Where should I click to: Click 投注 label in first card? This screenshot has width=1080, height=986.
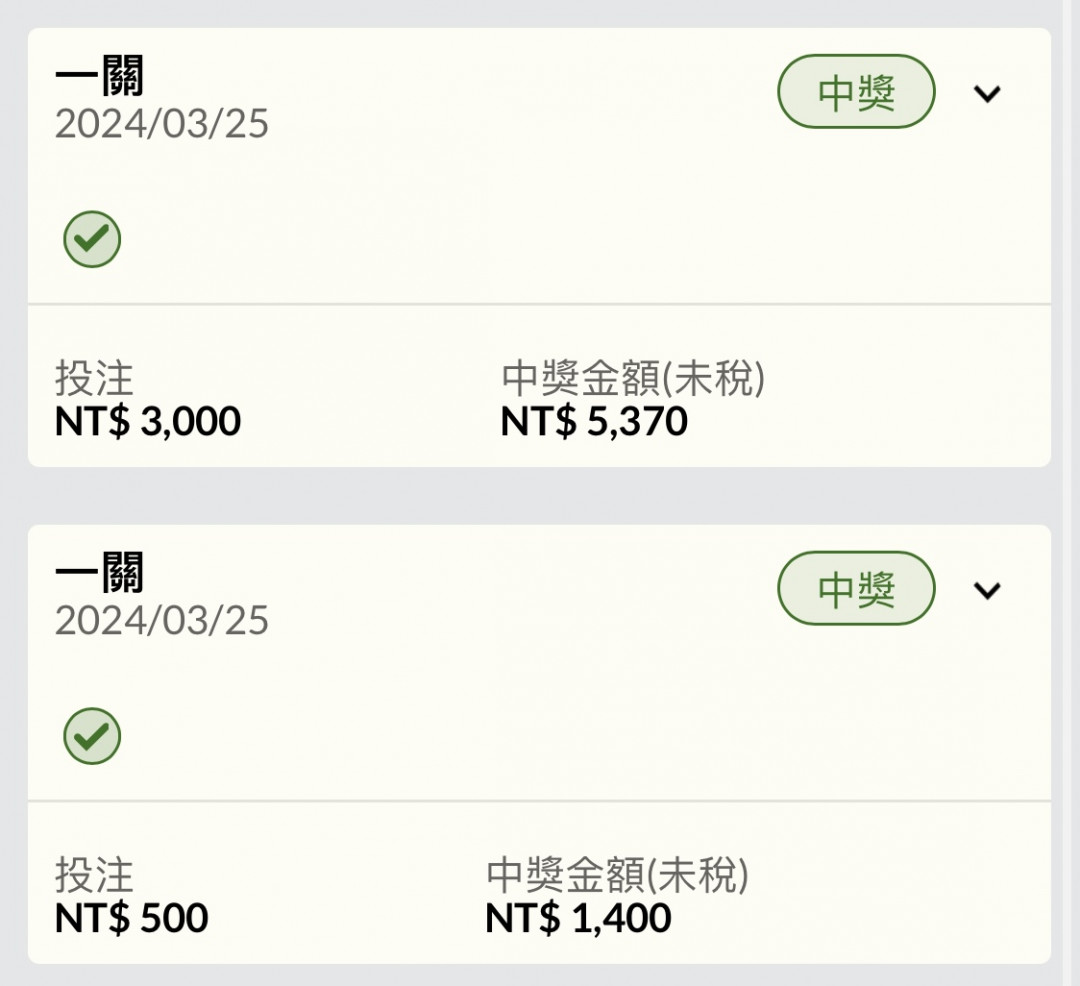click(x=94, y=378)
